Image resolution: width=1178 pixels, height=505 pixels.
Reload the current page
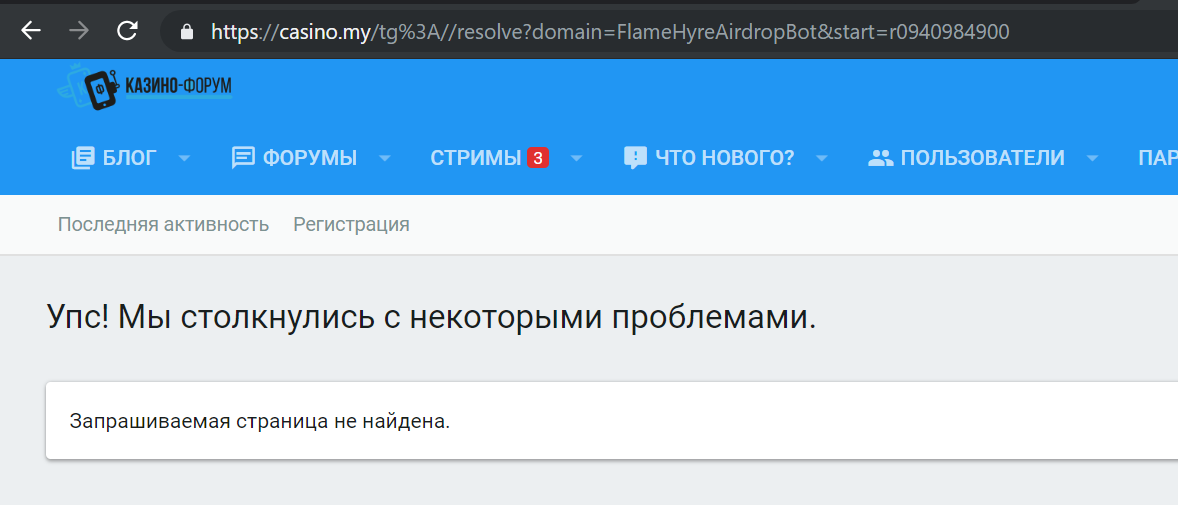(127, 31)
